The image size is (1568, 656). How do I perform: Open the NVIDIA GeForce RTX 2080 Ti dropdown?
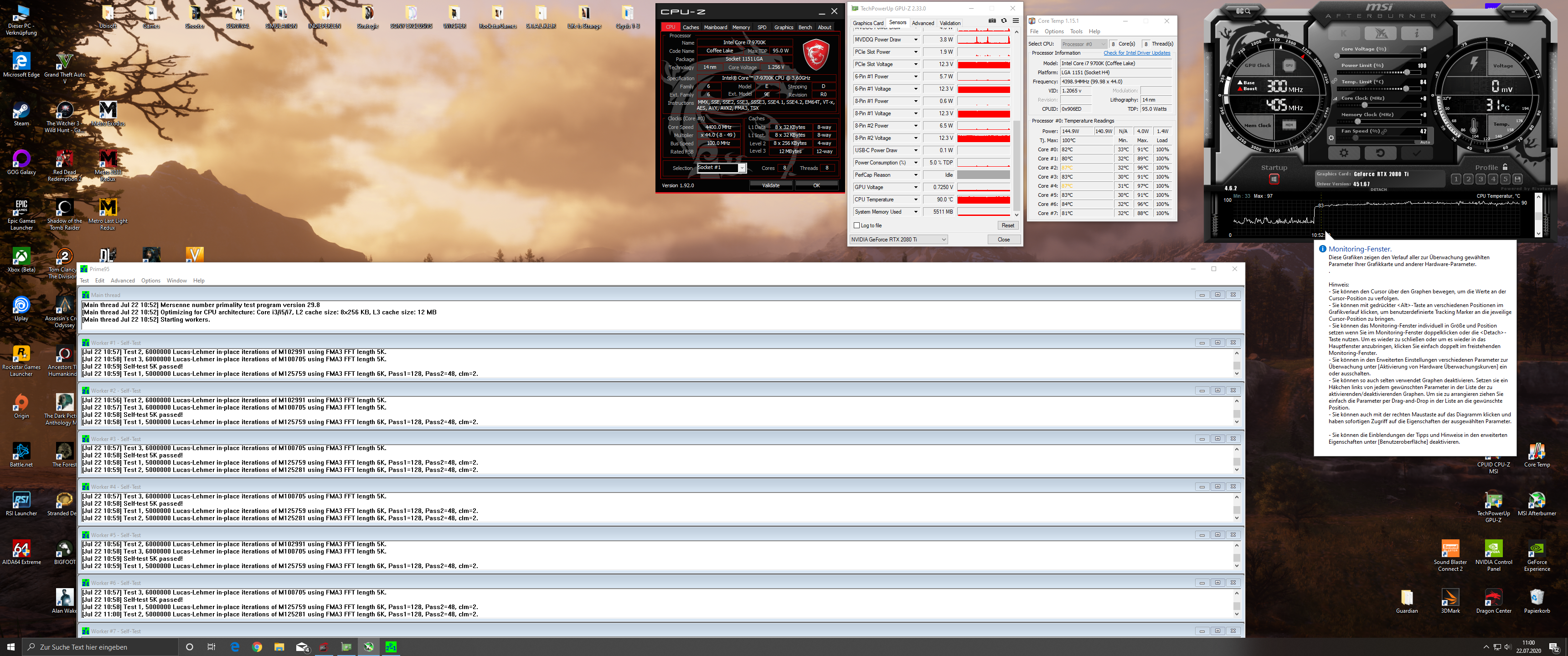coord(898,240)
